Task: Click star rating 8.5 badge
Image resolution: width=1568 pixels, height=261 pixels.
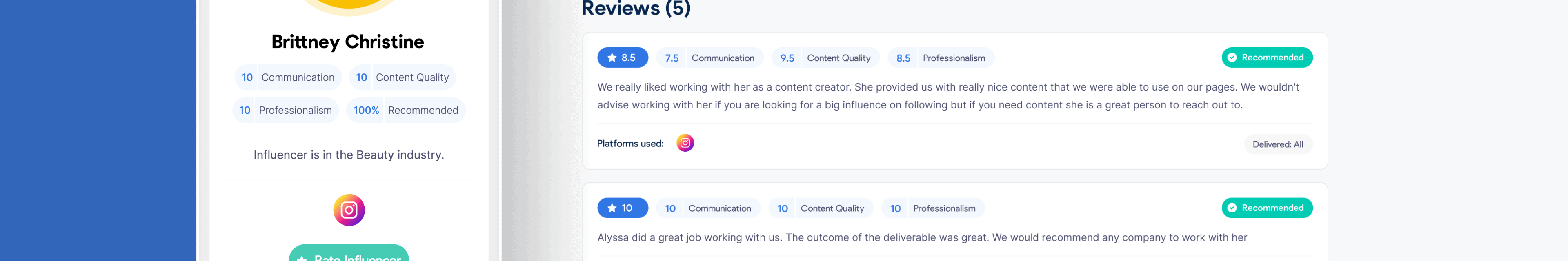Action: [622, 58]
